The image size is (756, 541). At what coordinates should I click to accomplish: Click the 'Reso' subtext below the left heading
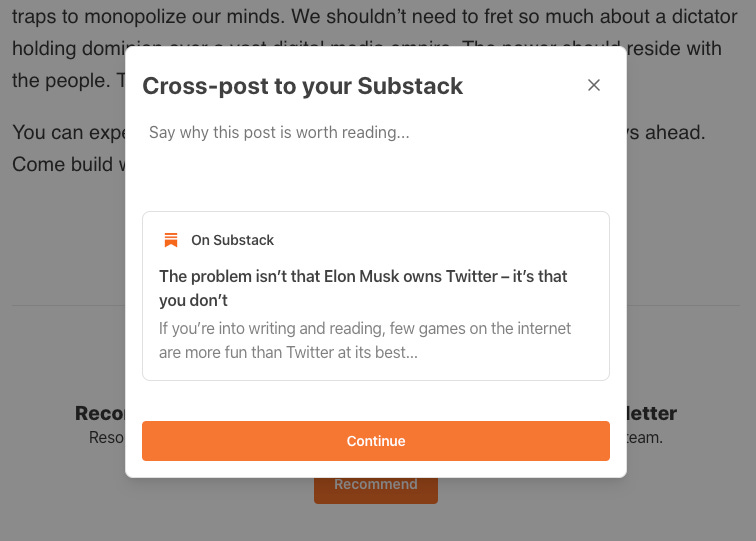pos(107,437)
